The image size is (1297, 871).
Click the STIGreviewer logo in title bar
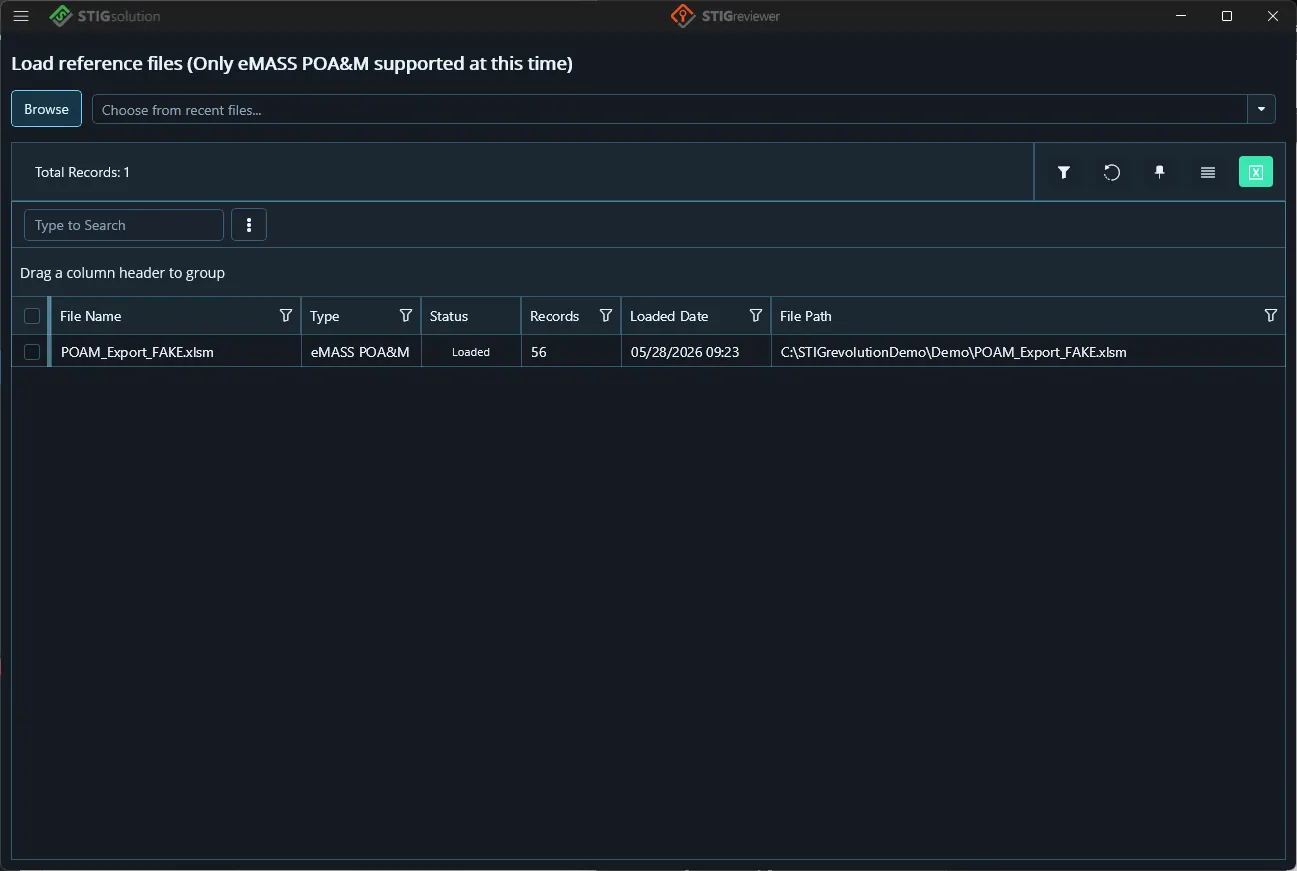(725, 16)
